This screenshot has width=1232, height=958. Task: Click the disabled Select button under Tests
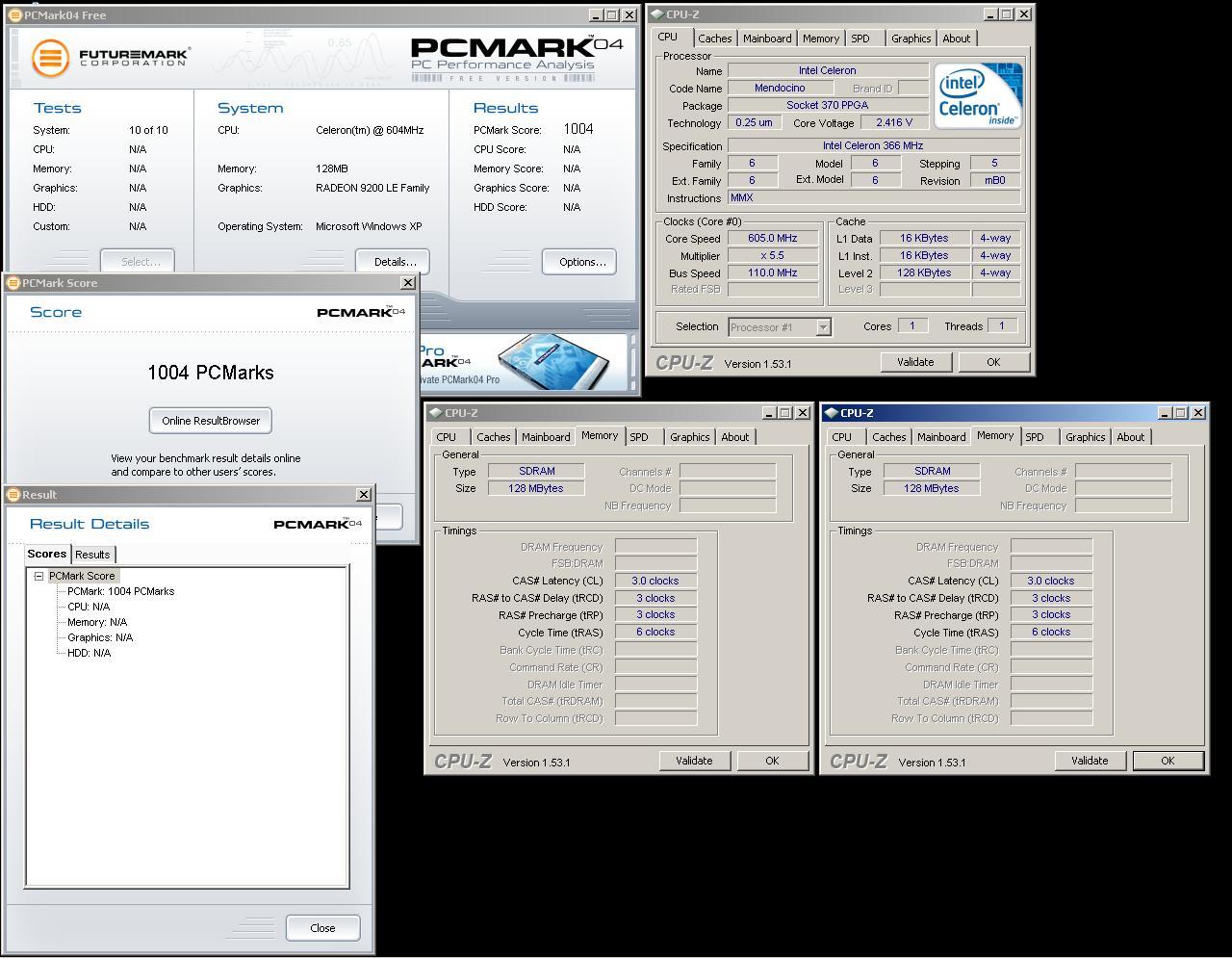point(138,262)
